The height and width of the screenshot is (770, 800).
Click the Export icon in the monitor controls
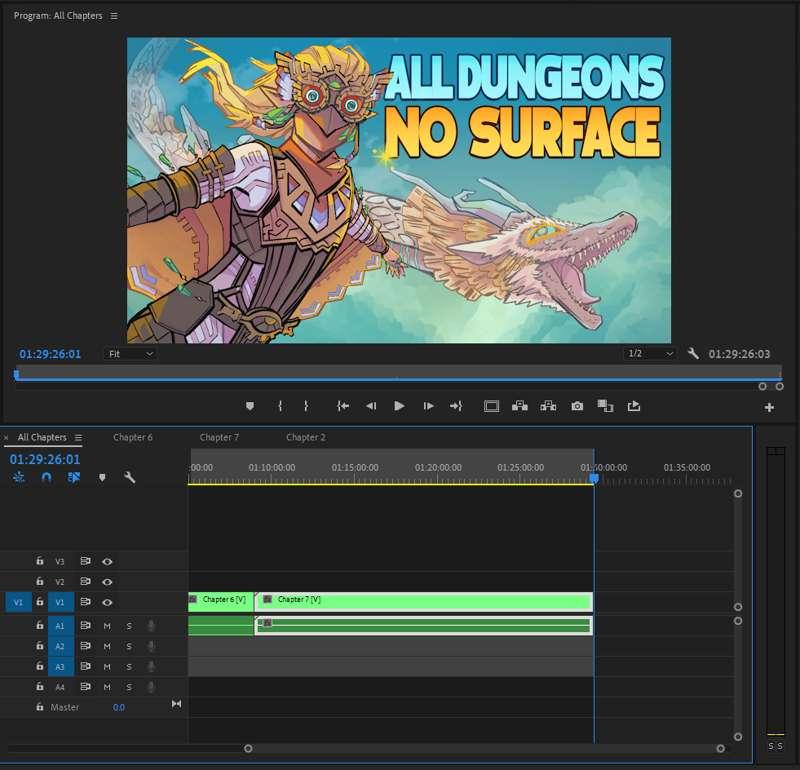point(634,406)
